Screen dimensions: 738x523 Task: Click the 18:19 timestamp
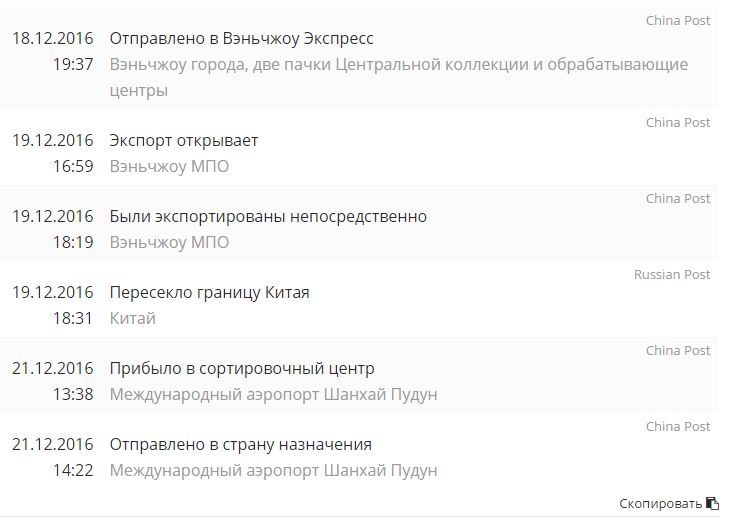tap(73, 242)
